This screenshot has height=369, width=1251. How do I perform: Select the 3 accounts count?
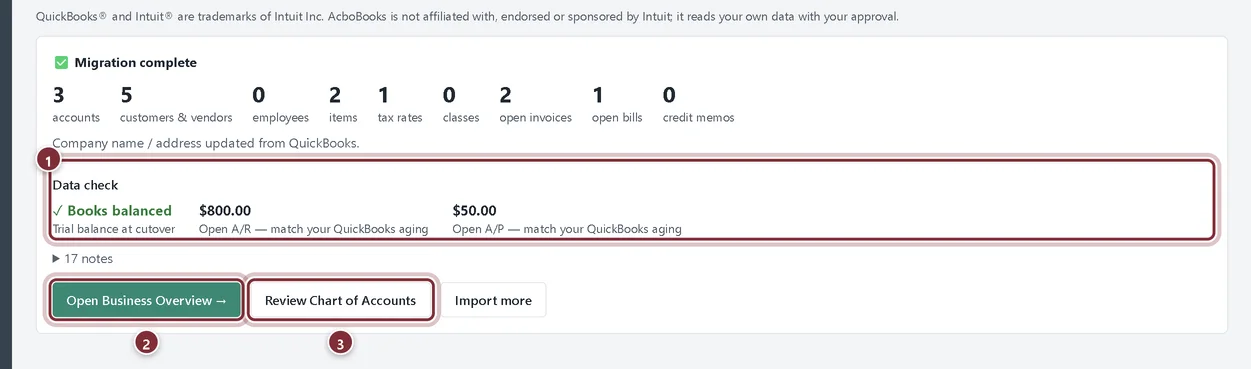click(x=76, y=105)
